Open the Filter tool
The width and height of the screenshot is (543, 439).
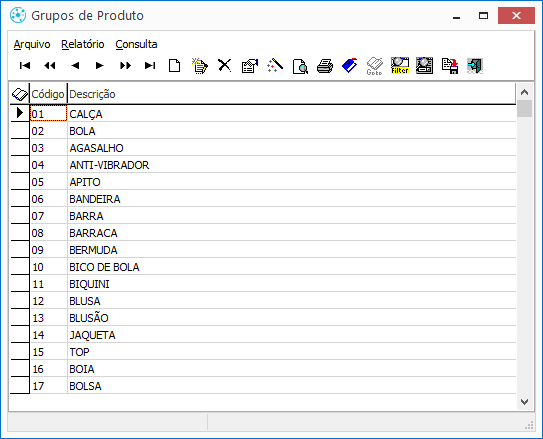[x=400, y=66]
